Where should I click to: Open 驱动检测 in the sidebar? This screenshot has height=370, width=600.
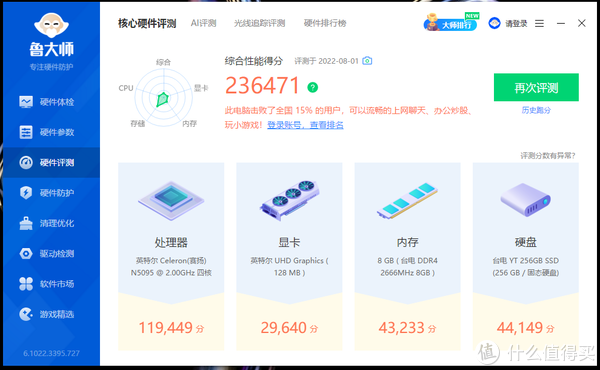[51, 253]
